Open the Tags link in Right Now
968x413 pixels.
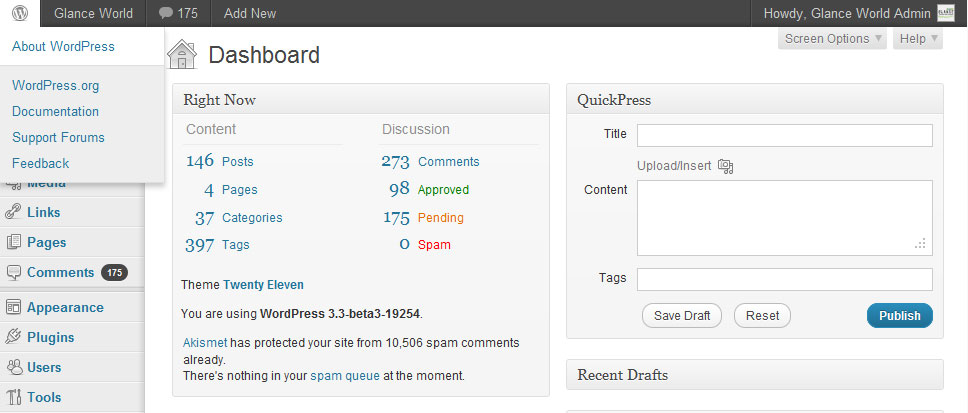point(236,244)
